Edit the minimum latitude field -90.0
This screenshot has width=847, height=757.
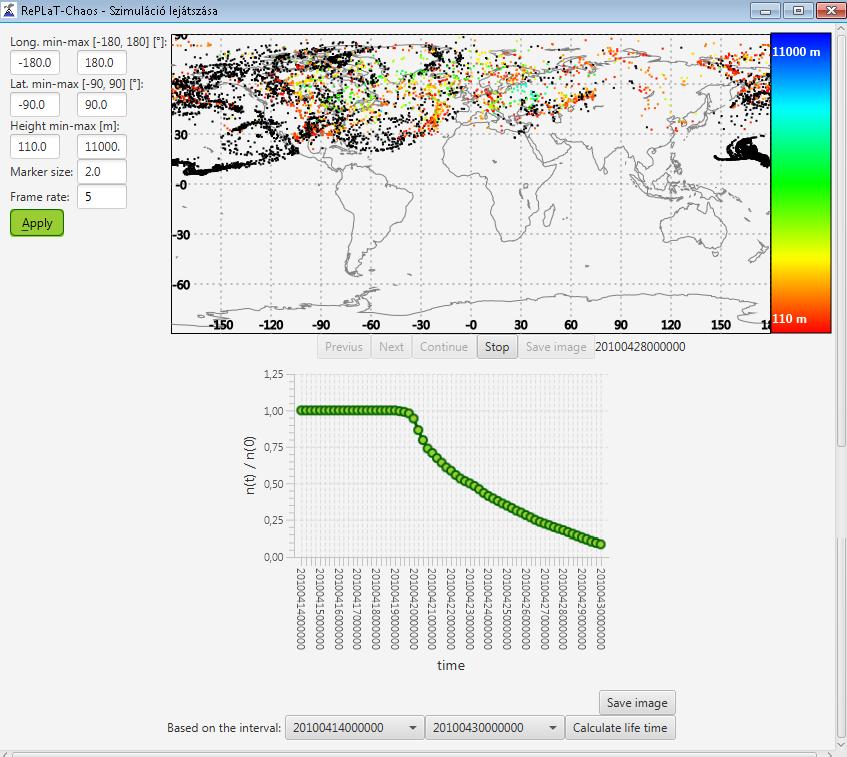tap(35, 105)
